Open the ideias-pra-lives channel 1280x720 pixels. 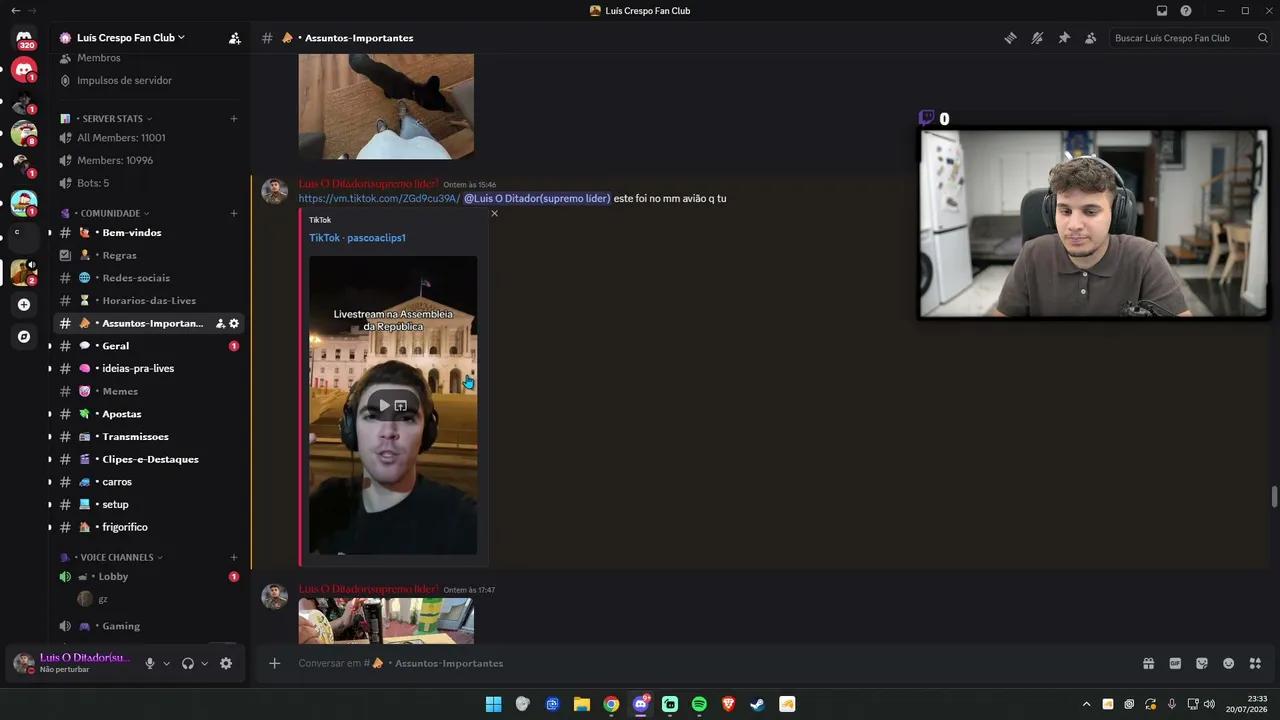click(x=148, y=369)
